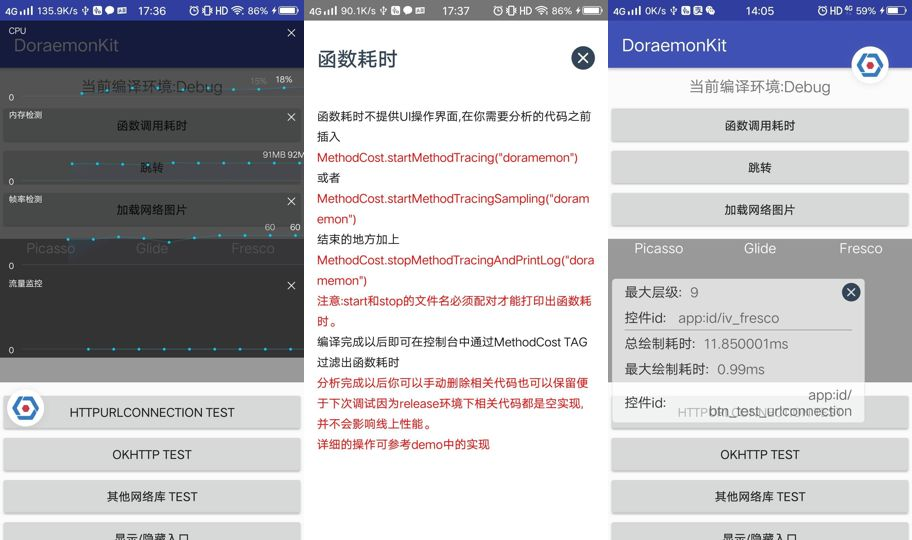Image resolution: width=912 pixels, height=540 pixels.
Task: Tap 函数调用耗时 button in right screen
Action: (760, 126)
